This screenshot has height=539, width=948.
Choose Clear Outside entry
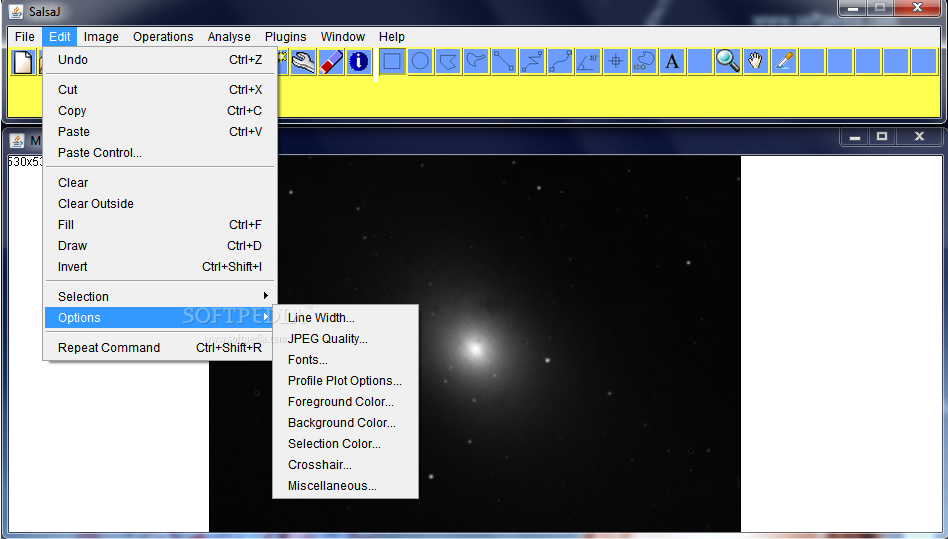(x=160, y=204)
